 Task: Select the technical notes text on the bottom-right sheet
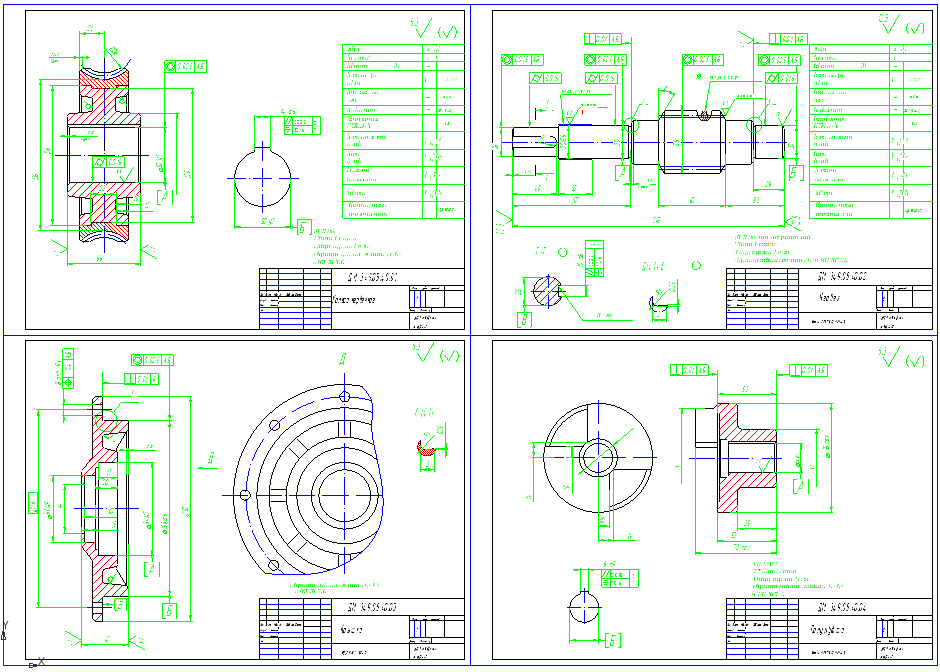[797, 579]
